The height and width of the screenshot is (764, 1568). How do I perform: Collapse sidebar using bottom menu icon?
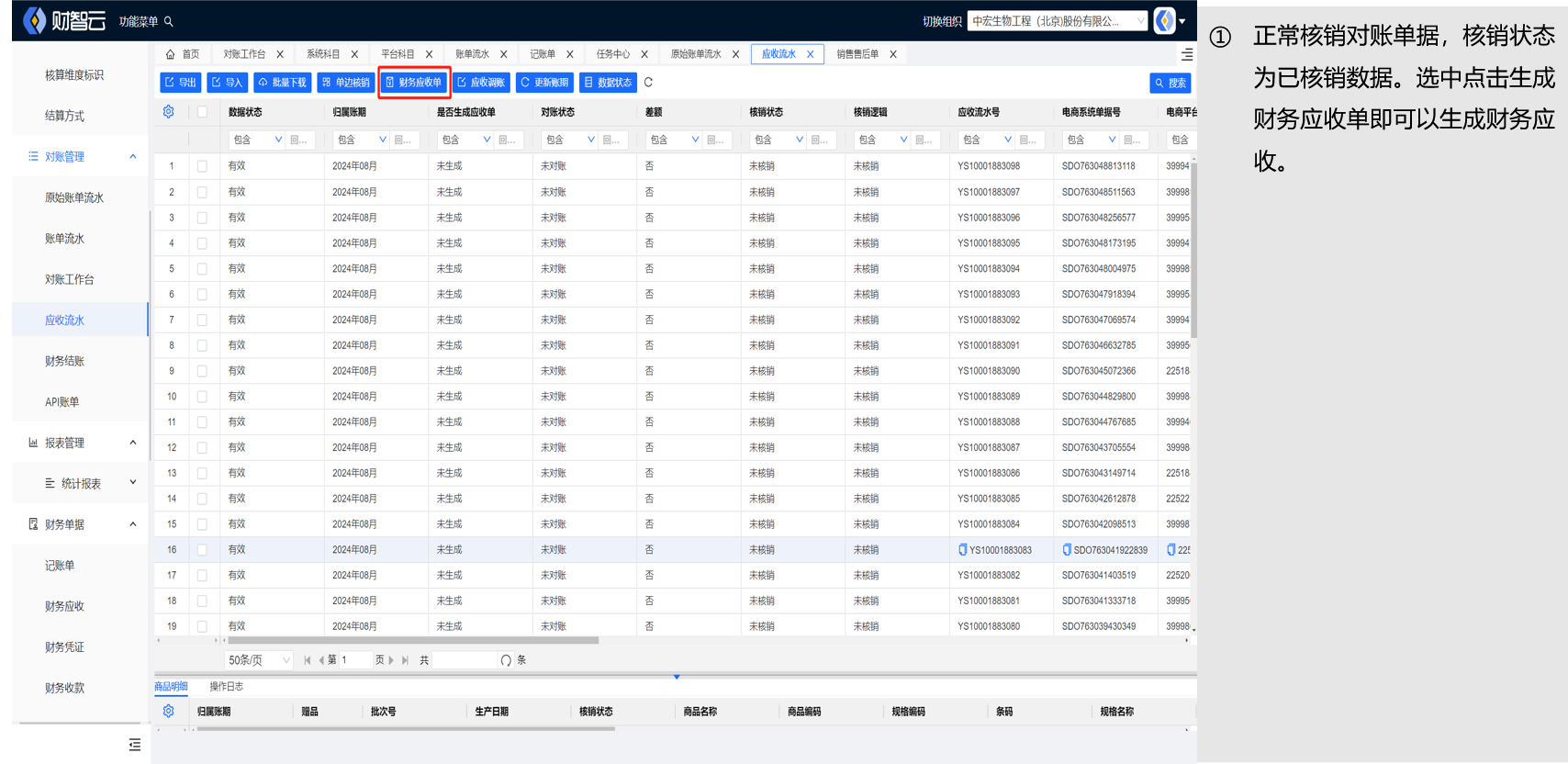click(135, 745)
